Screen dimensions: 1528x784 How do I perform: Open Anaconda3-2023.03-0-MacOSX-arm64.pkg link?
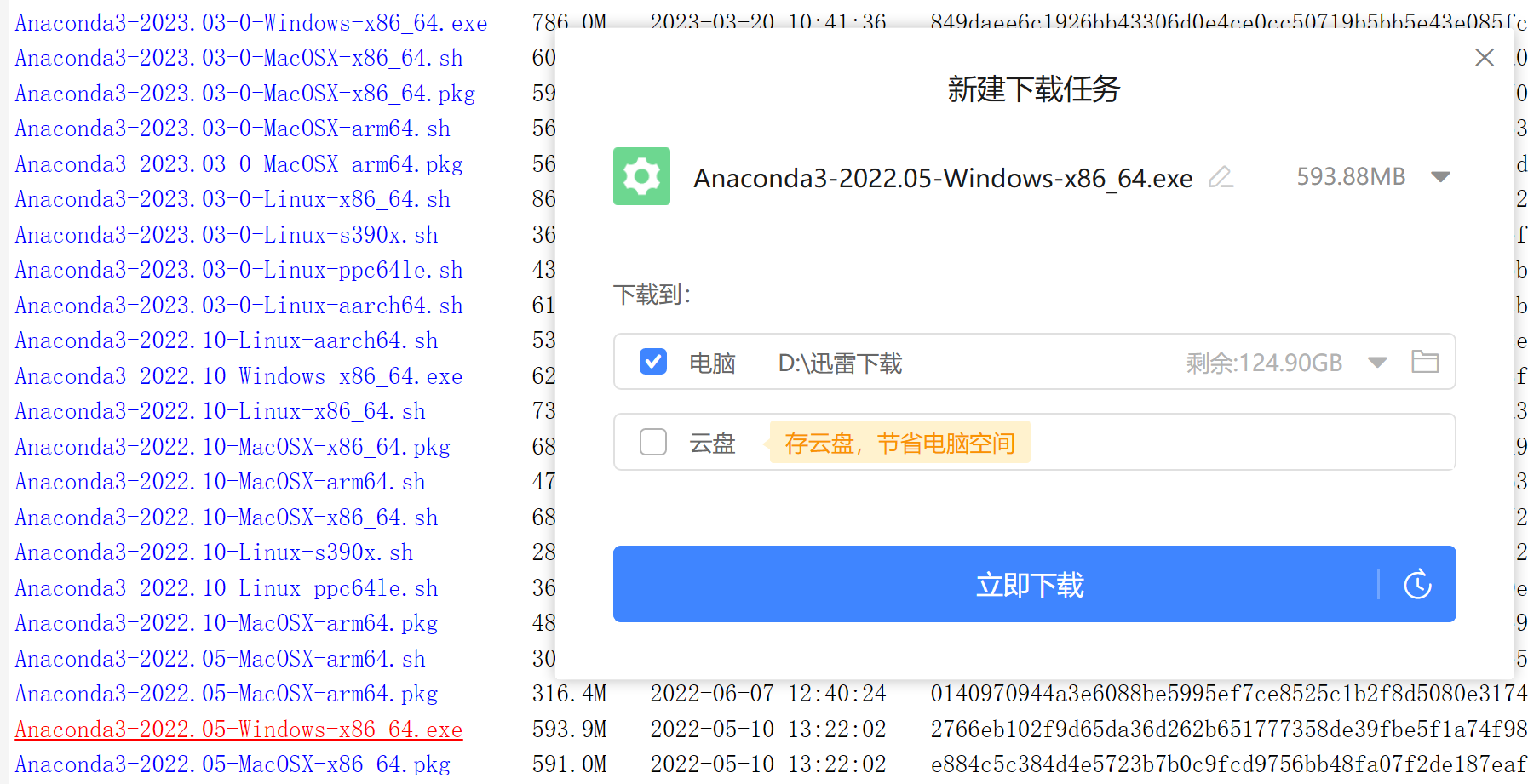pyautogui.click(x=238, y=164)
